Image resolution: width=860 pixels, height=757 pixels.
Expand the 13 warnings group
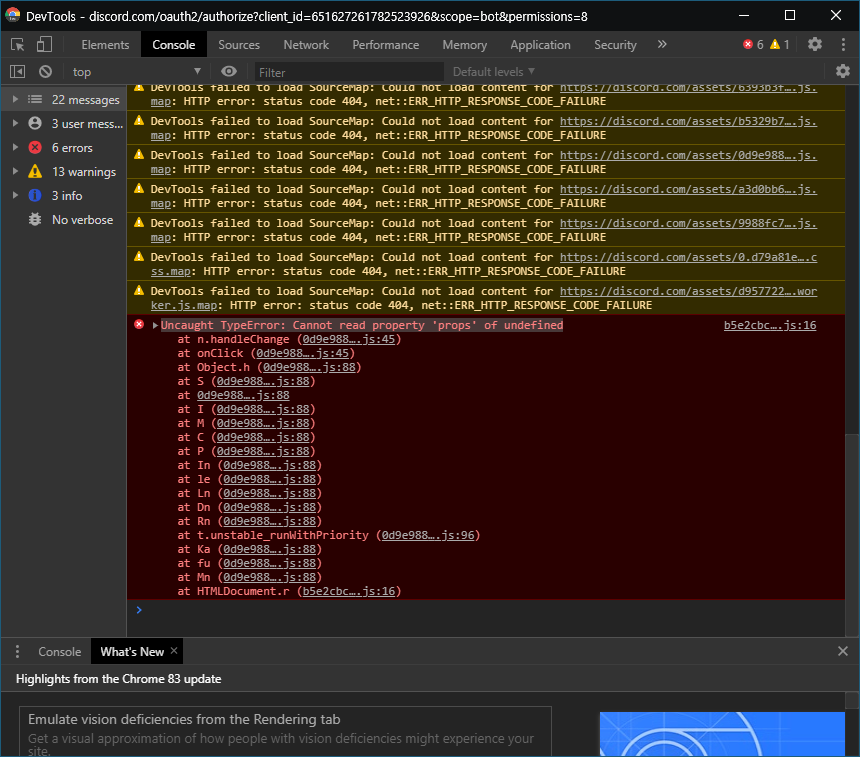point(15,172)
